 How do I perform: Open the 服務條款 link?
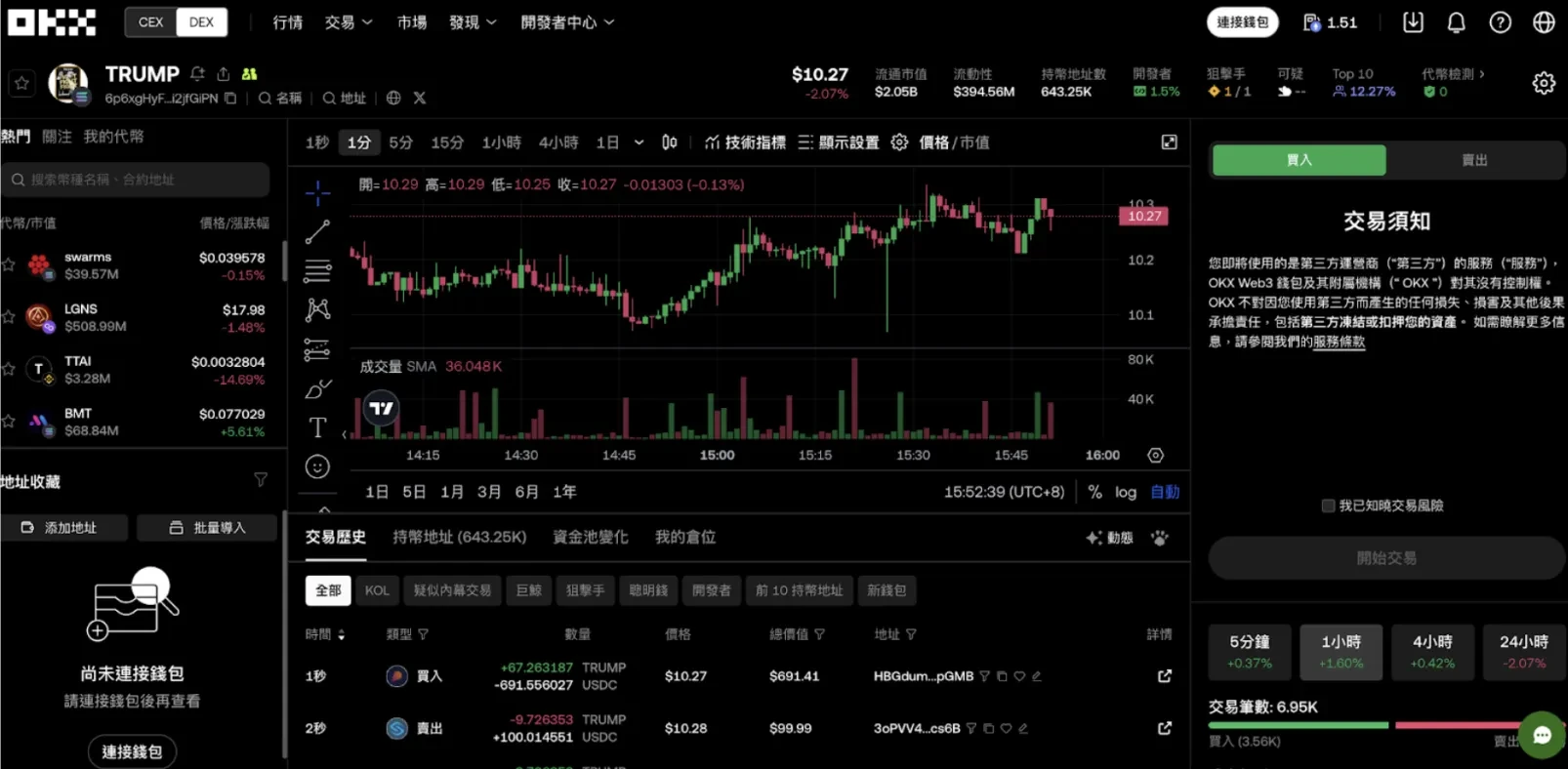point(1339,342)
